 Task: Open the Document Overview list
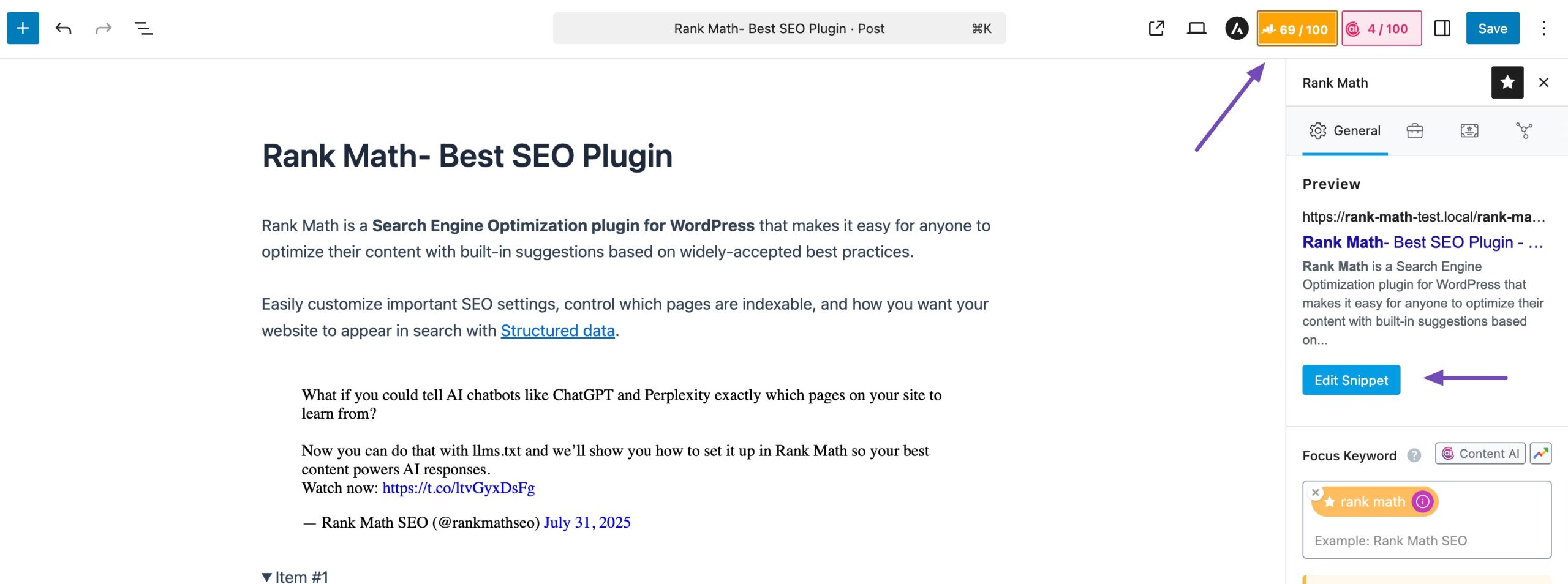(143, 28)
